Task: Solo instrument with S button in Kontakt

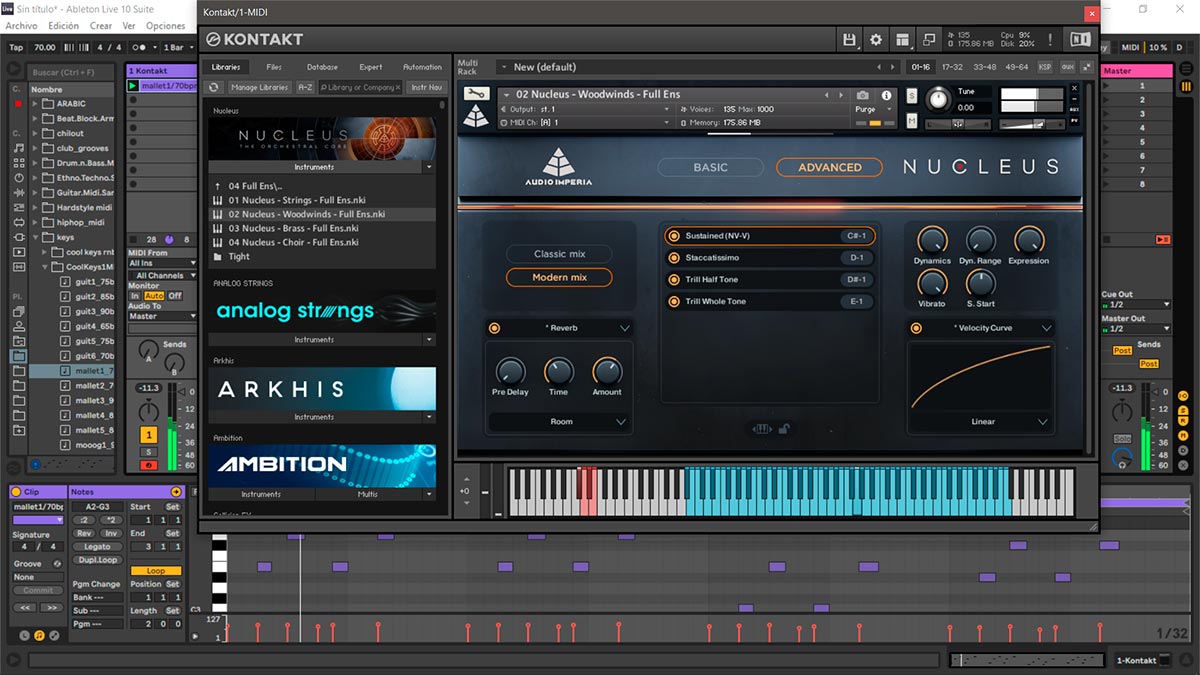Action: pos(912,95)
